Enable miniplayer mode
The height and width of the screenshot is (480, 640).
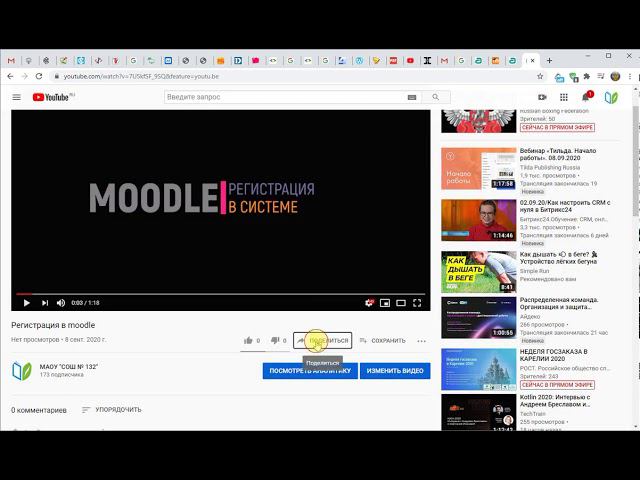pos(385,303)
